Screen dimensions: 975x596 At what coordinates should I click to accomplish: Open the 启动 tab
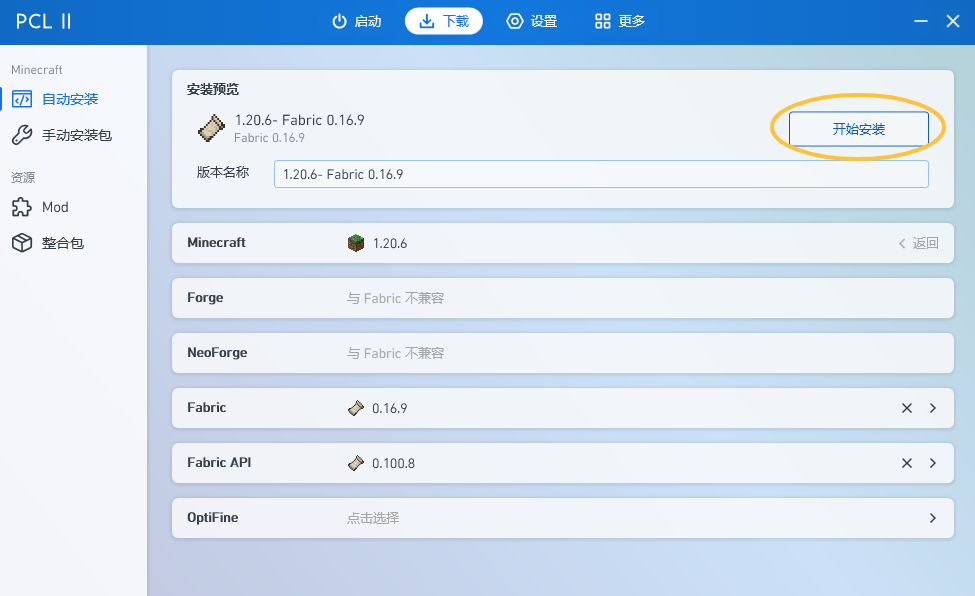click(356, 22)
